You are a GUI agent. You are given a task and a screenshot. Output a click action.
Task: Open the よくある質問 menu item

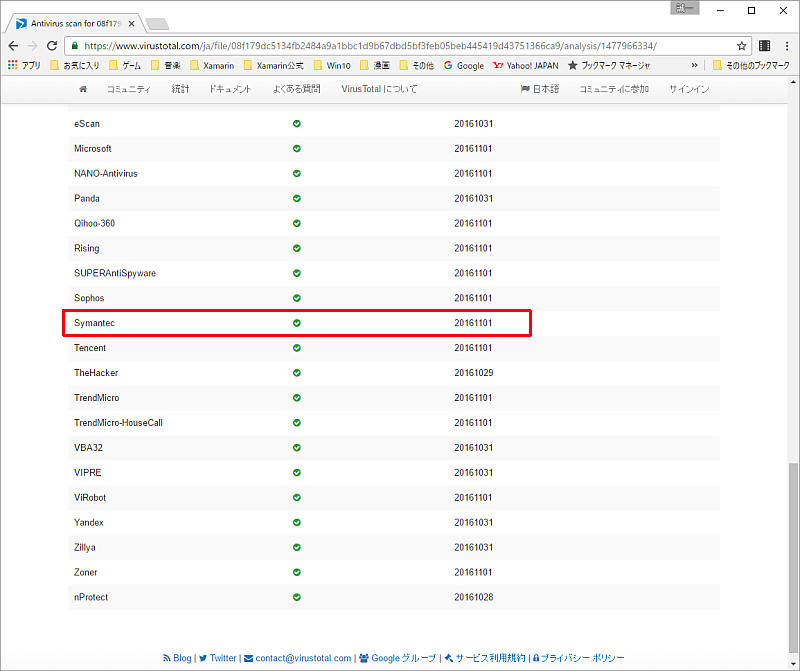296,89
